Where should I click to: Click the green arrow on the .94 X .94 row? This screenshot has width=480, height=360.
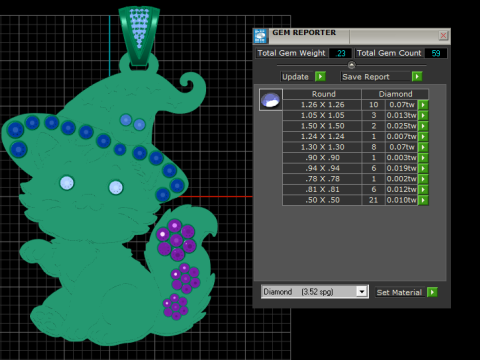(x=423, y=168)
